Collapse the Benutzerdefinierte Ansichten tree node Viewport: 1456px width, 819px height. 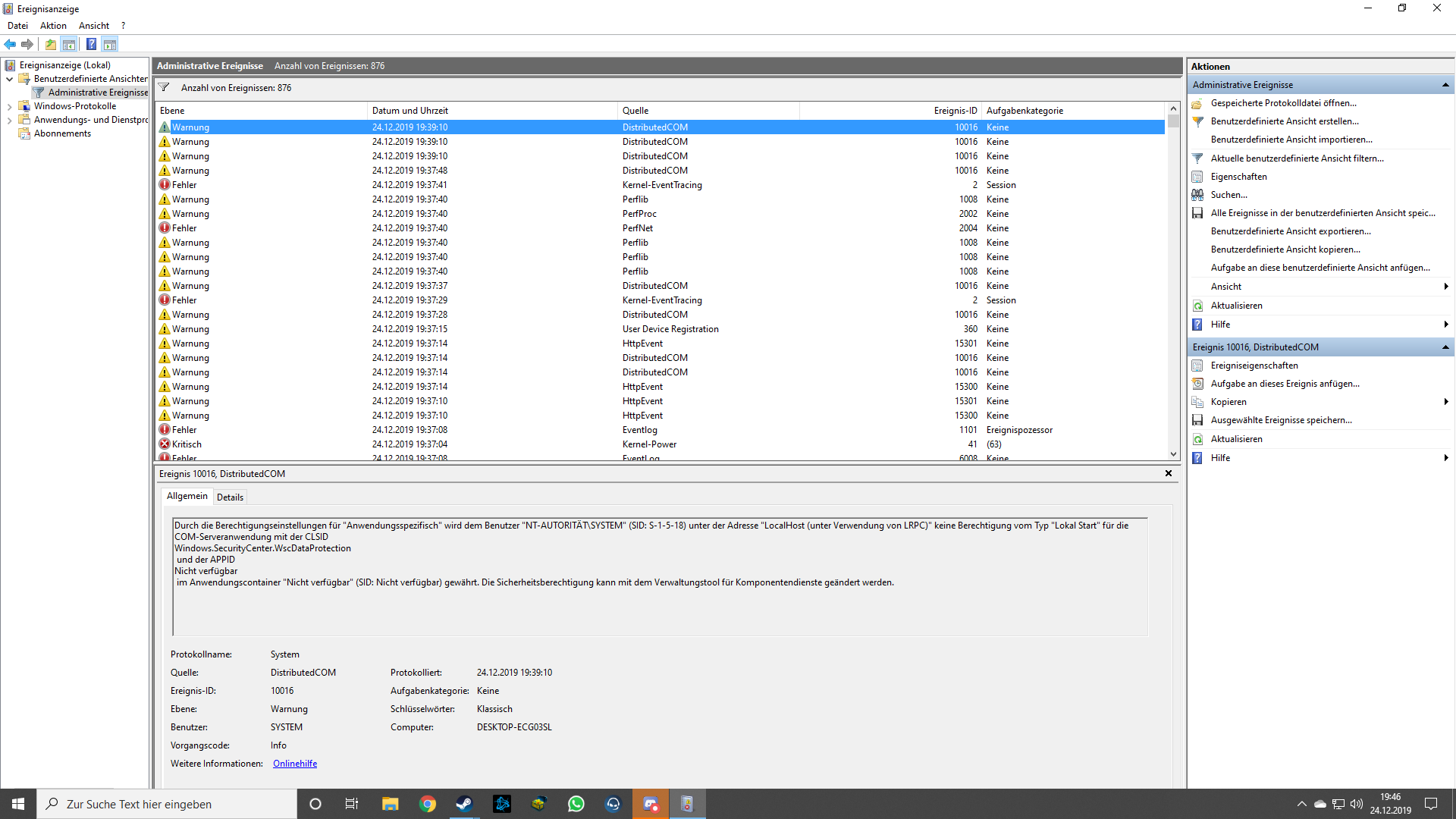pyautogui.click(x=9, y=79)
